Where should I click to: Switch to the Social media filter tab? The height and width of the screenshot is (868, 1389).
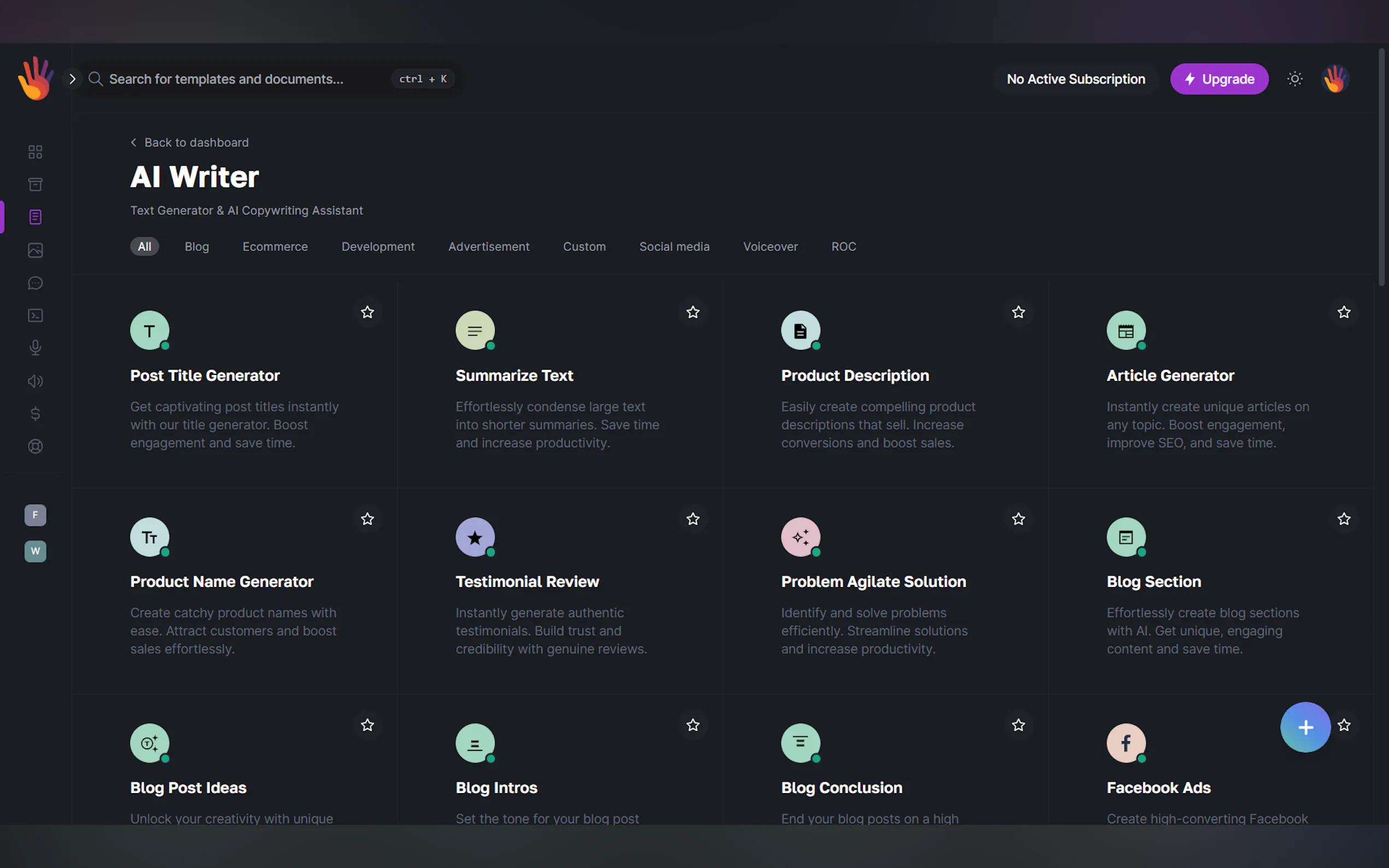[674, 247]
